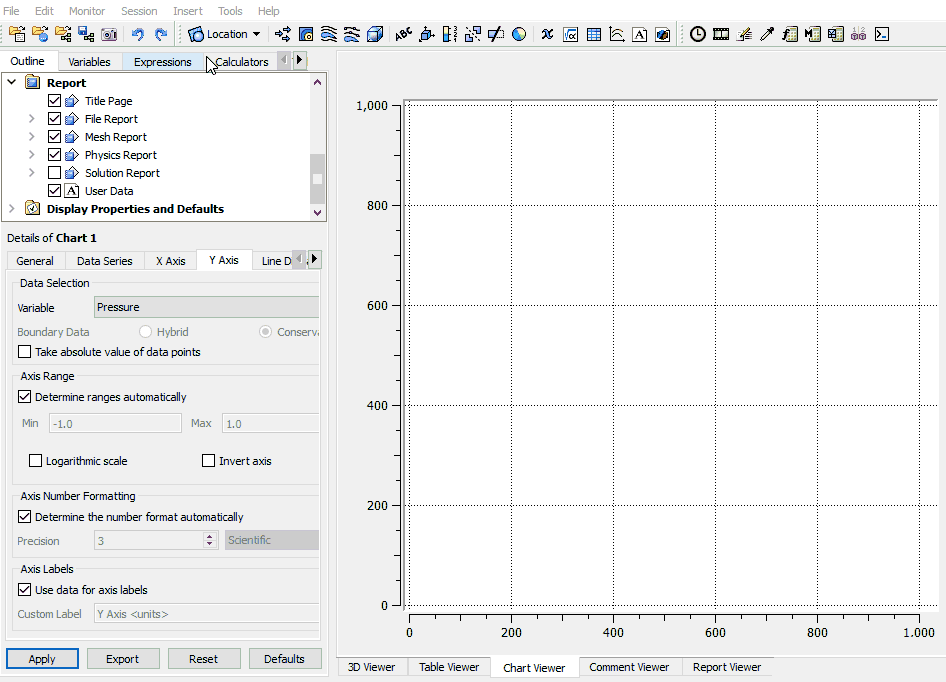Expand the Physics Report tree node
Viewport: 946px width, 682px height.
pos(32,155)
